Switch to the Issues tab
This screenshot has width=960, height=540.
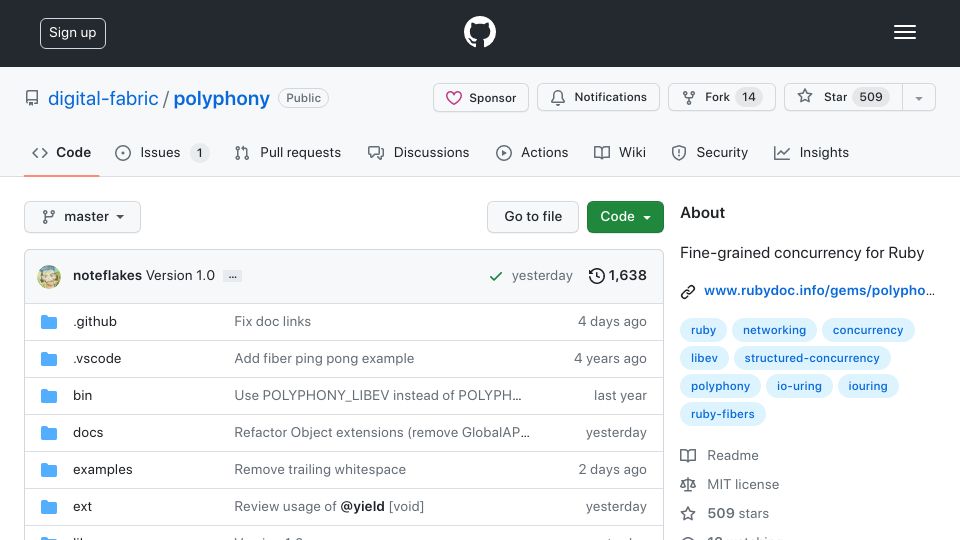(x=162, y=152)
